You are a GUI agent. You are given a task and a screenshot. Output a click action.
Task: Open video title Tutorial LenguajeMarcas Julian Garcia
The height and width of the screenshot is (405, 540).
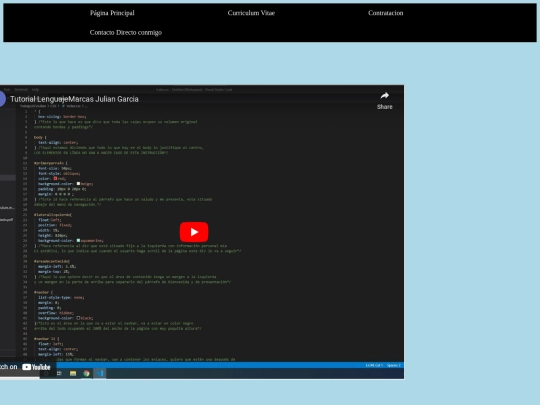pyautogui.click(x=74, y=99)
